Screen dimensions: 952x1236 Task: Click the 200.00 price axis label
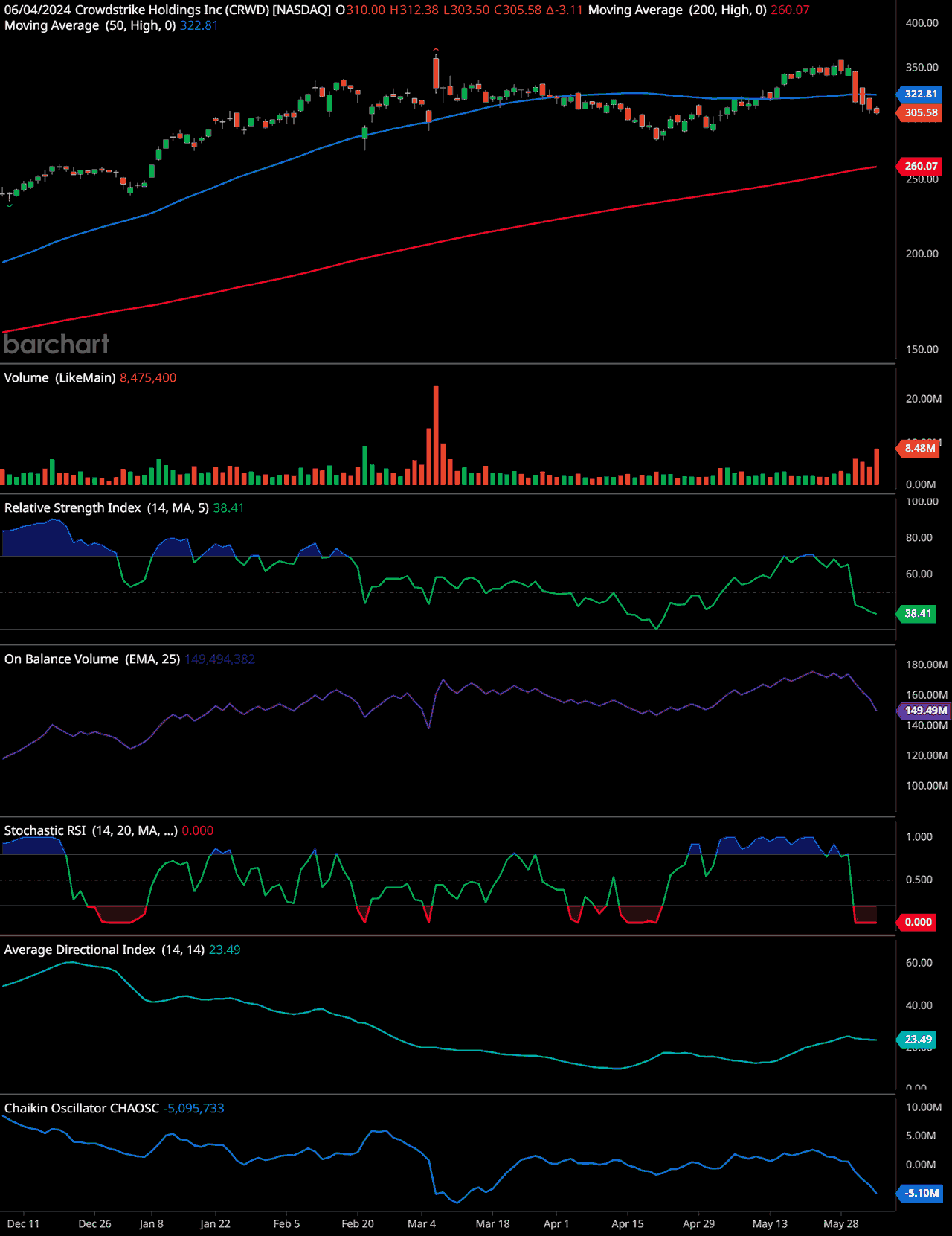[x=922, y=254]
